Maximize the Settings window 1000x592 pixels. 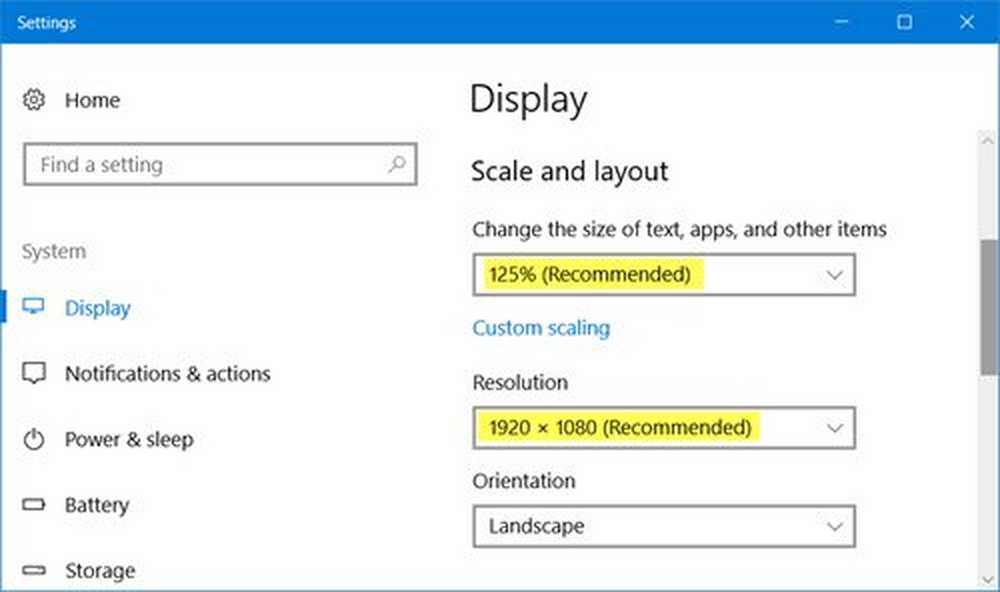[x=904, y=21]
